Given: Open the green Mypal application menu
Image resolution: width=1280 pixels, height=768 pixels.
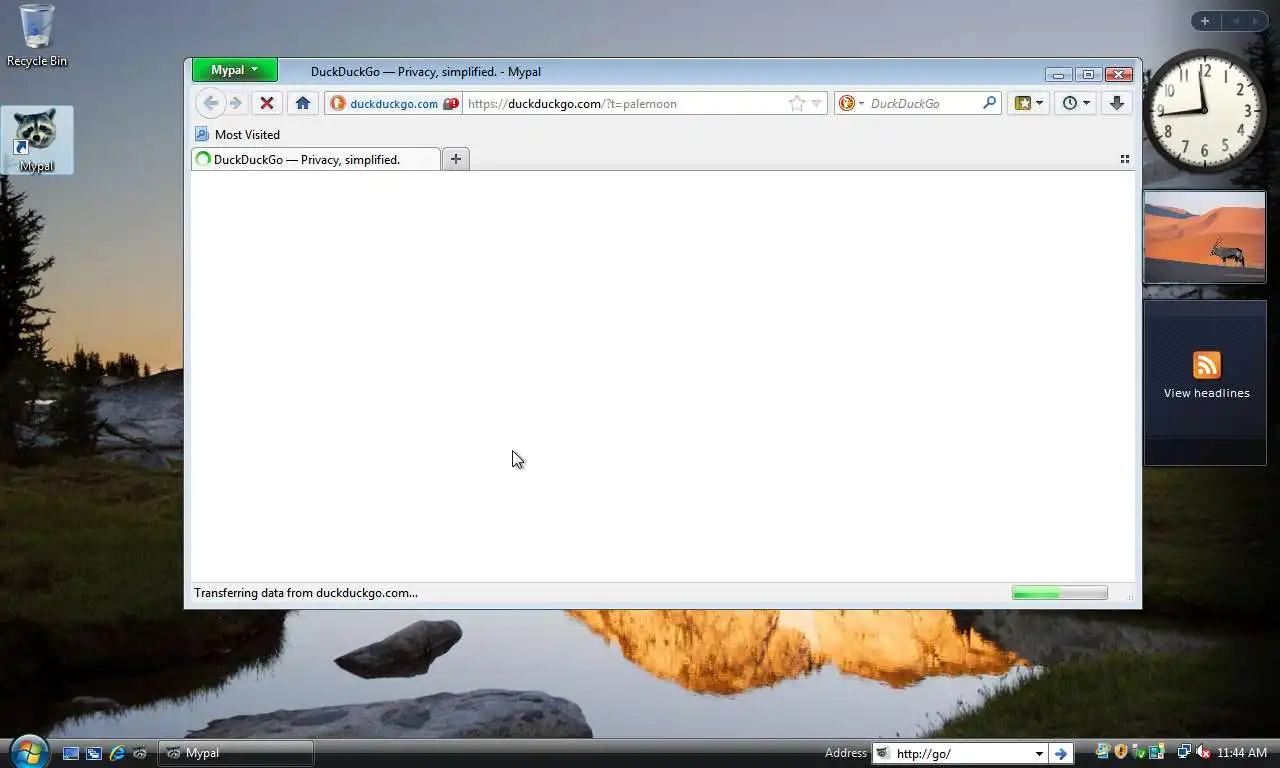Looking at the screenshot, I should click(x=235, y=70).
